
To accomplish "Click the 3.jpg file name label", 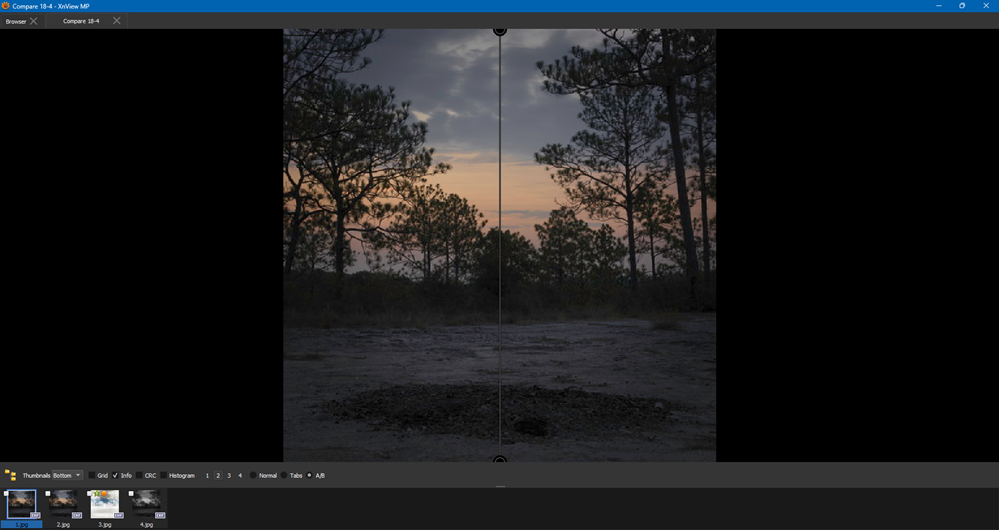I will pos(104,524).
